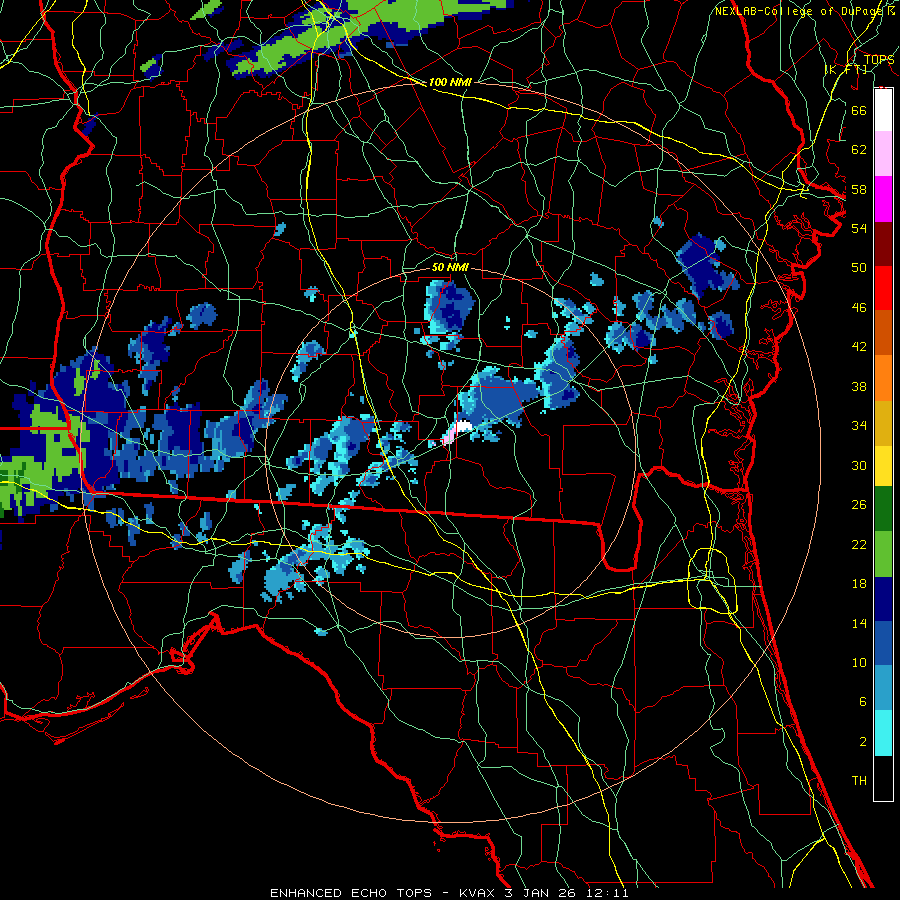Pick the gold legend swatch

point(883,422)
